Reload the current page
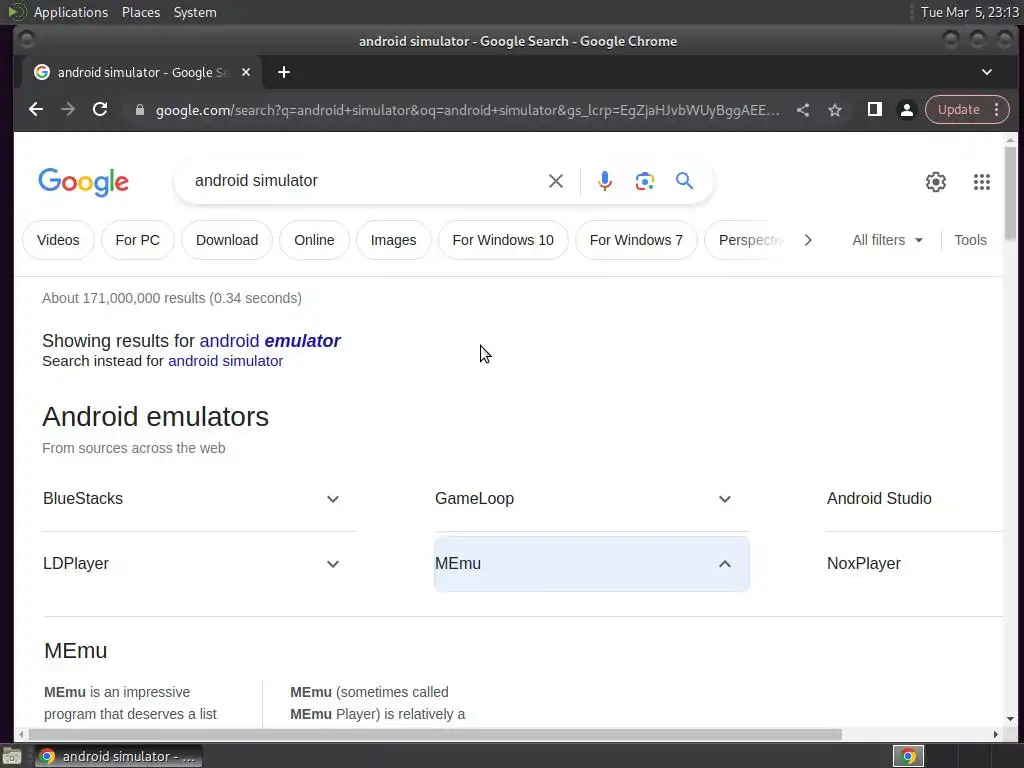 (x=100, y=110)
